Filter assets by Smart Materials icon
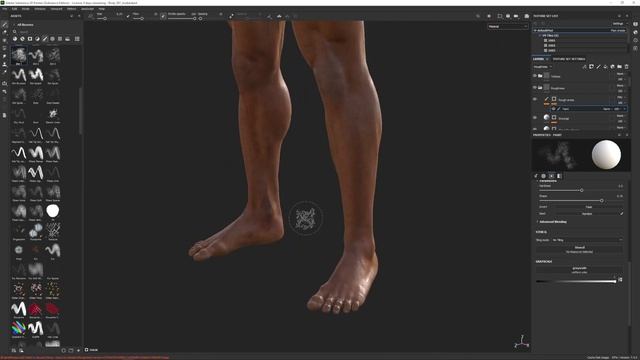Image resolution: width=640 pixels, height=360 pixels. click(x=22, y=39)
